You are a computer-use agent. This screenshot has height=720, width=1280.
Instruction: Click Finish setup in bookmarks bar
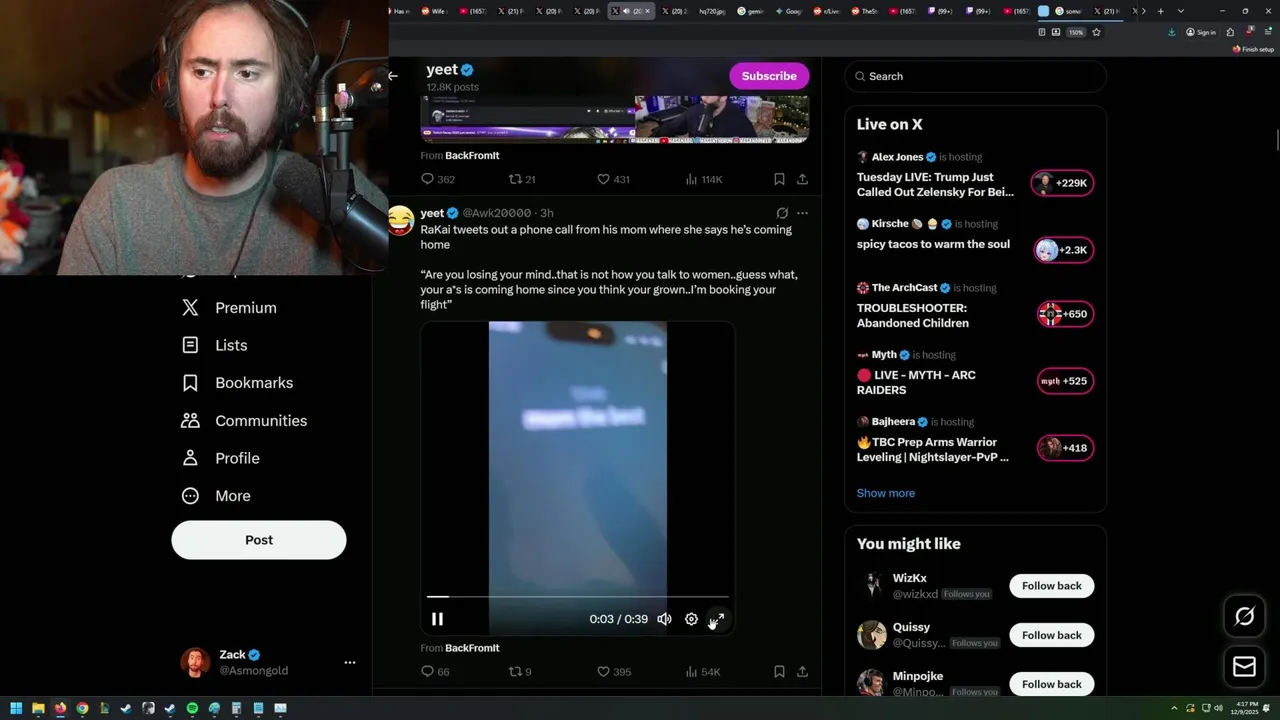[1254, 49]
